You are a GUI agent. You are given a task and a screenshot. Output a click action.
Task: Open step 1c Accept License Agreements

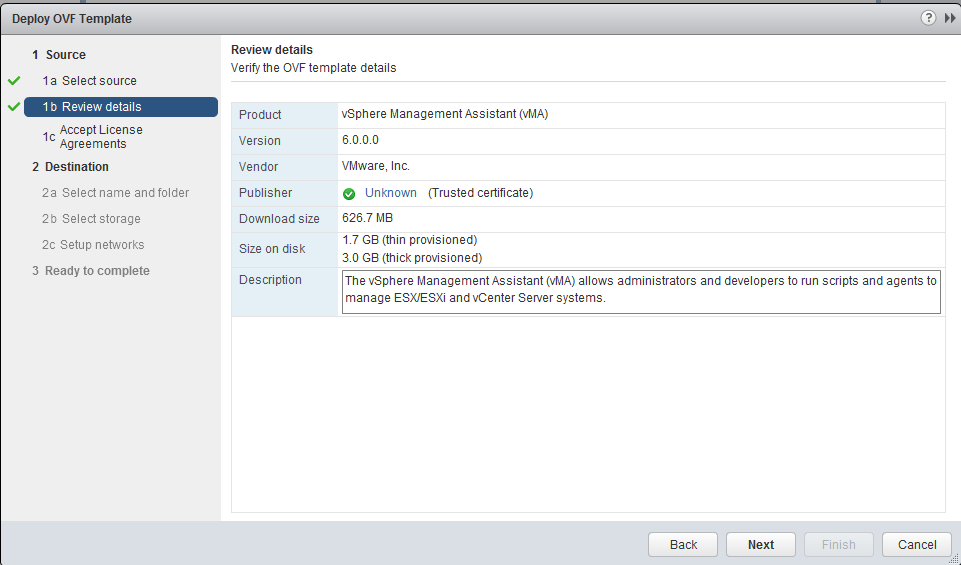93,137
